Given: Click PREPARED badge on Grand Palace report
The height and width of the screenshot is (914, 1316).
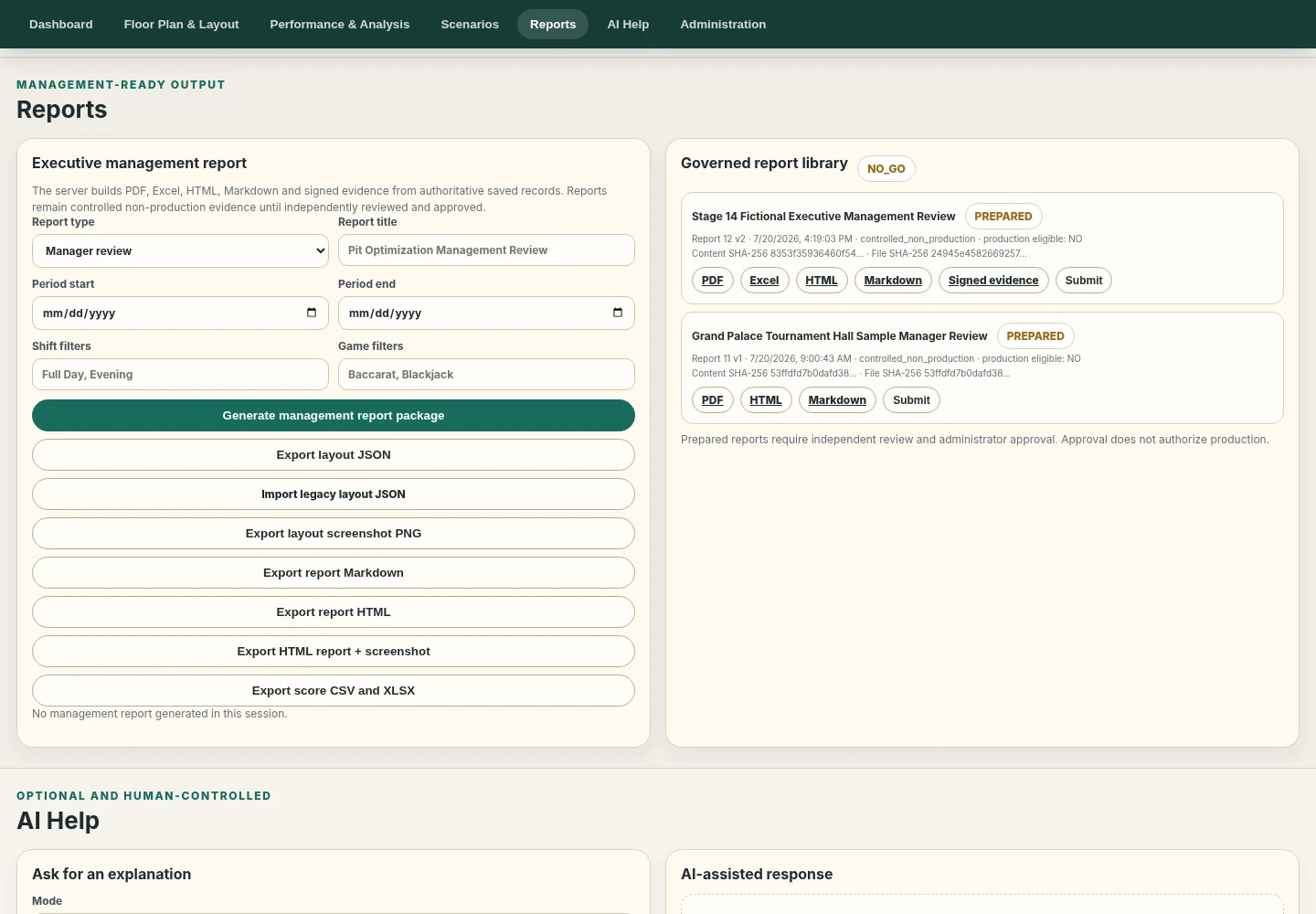Looking at the screenshot, I should (x=1035, y=336).
